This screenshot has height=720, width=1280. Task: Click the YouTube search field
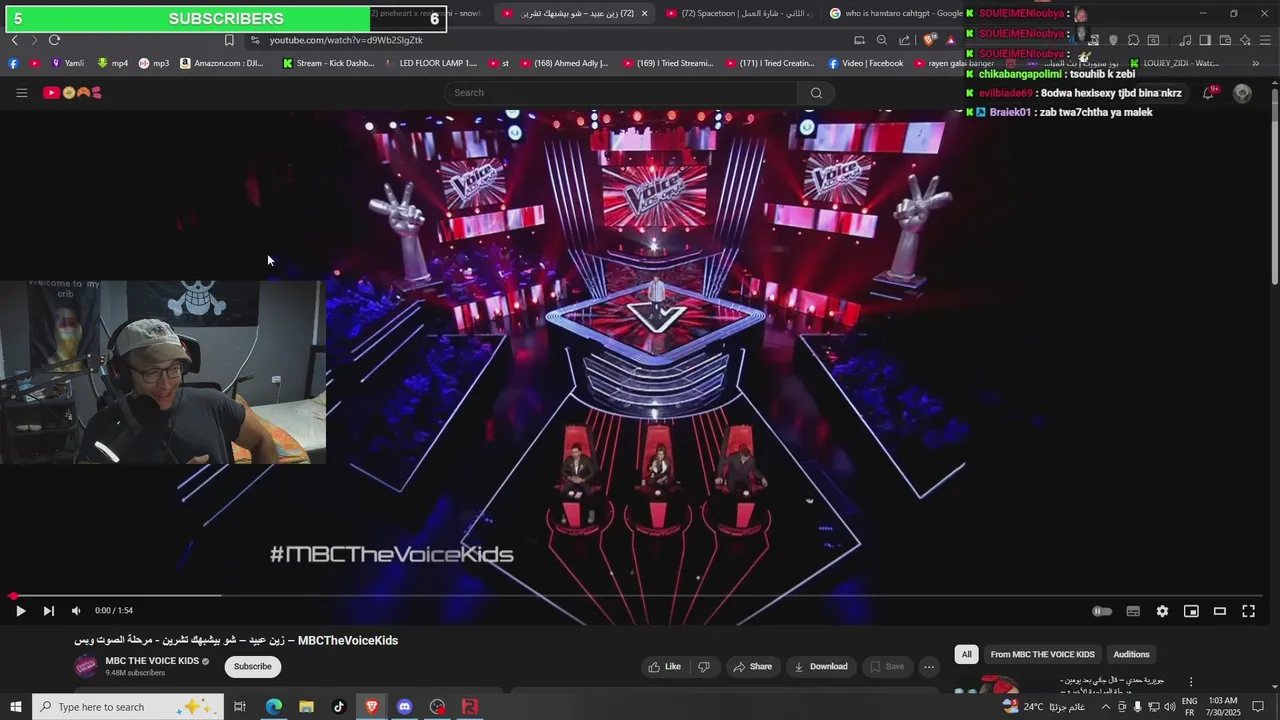(x=620, y=93)
